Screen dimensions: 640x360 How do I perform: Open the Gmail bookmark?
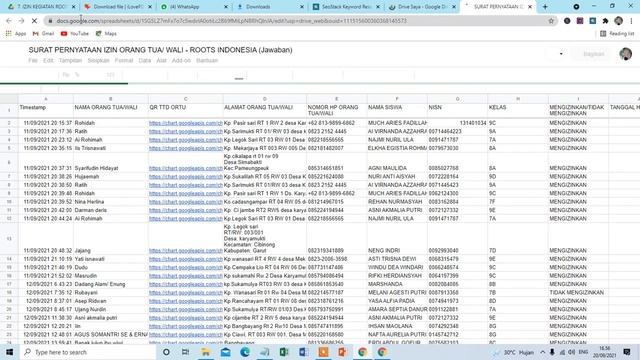pos(43,33)
